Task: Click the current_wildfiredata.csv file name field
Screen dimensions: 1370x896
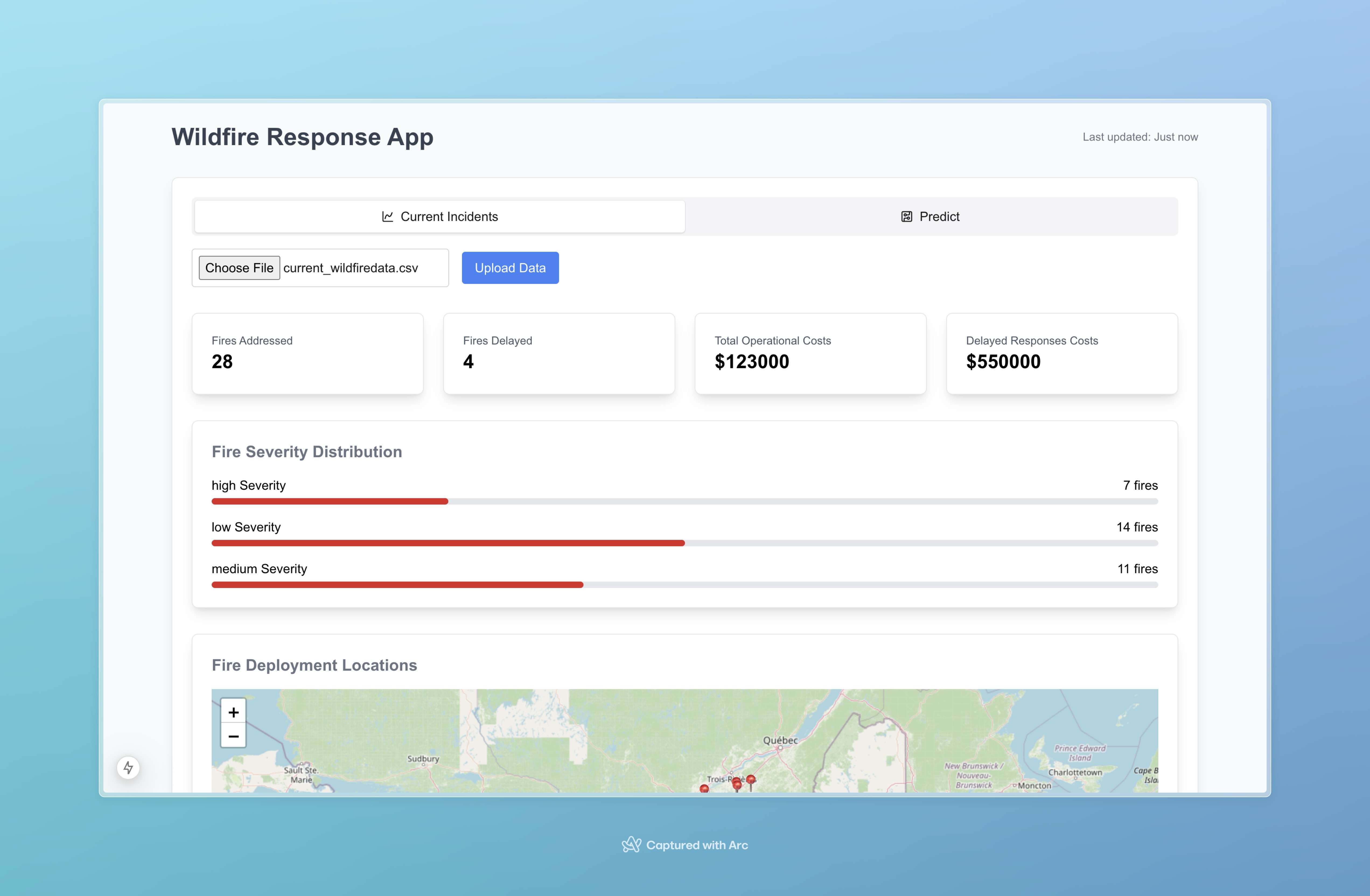Action: pyautogui.click(x=350, y=268)
